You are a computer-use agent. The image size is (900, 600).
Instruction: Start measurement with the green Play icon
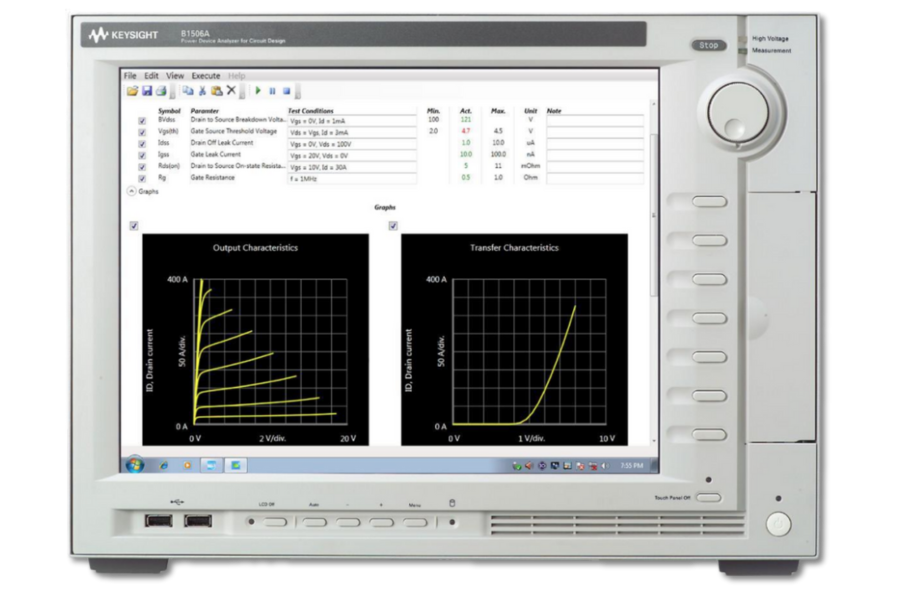click(x=258, y=91)
